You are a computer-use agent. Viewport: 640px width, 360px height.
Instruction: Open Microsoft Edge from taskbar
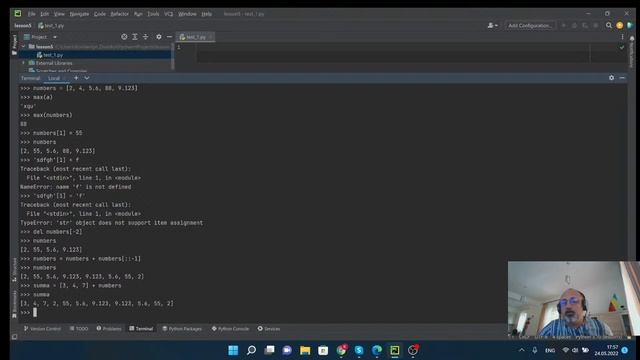[x=377, y=350]
